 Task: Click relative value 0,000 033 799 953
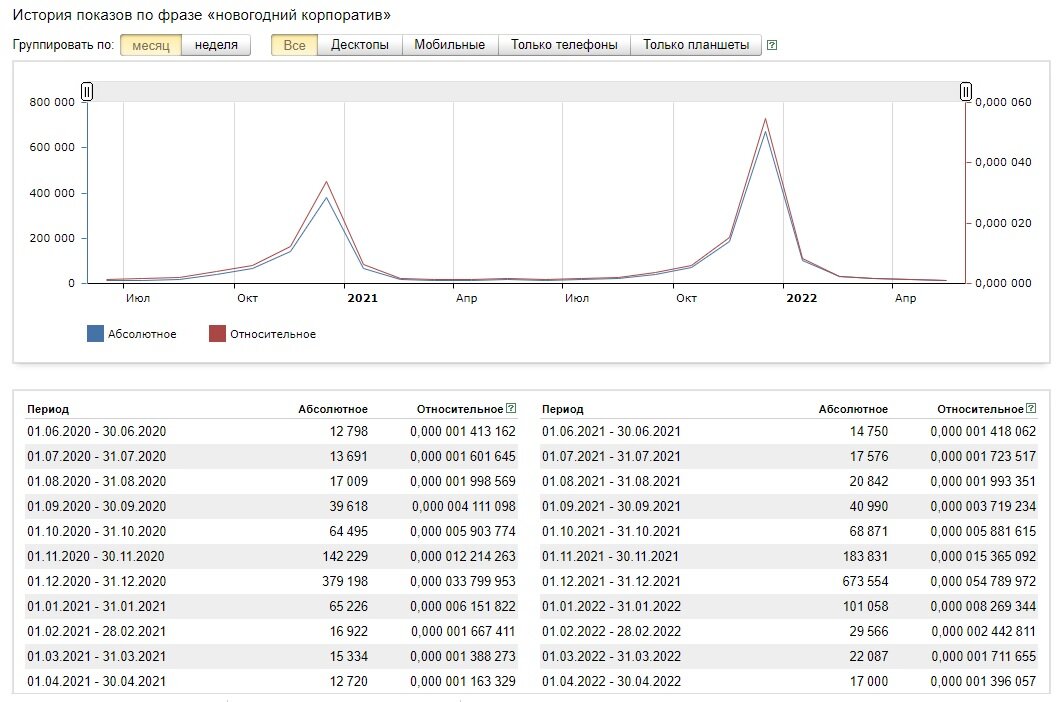coord(463,582)
